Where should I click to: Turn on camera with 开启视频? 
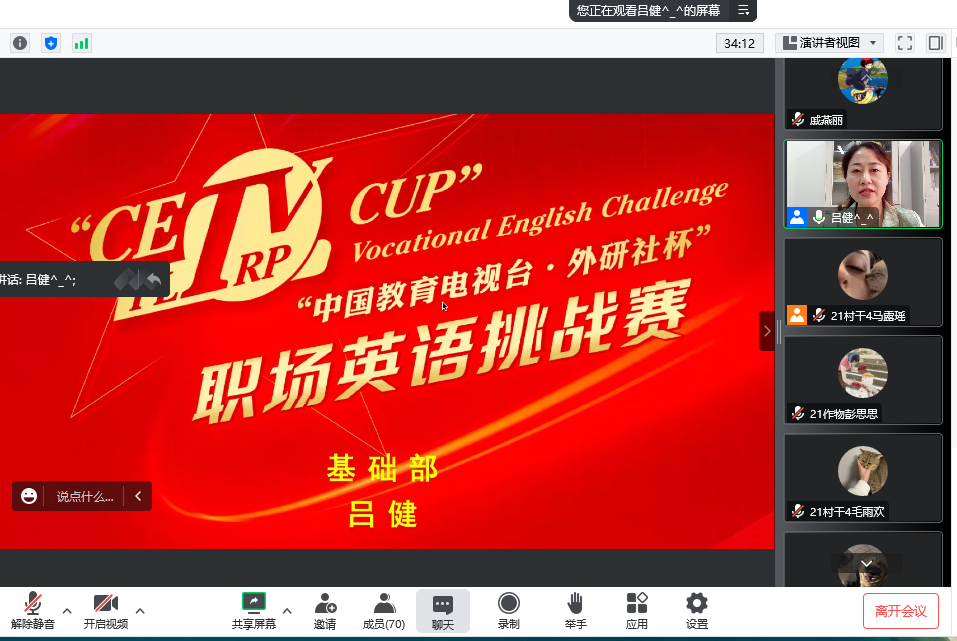106,610
